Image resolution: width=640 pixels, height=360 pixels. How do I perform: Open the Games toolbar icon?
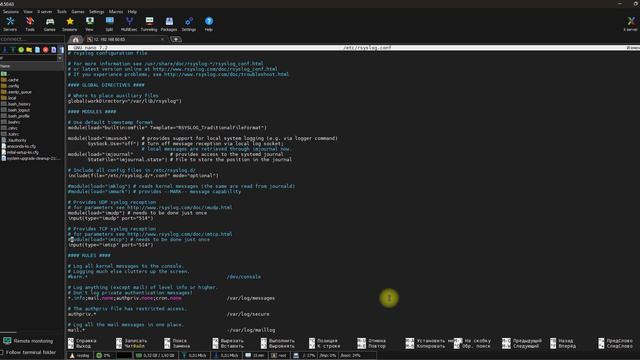click(50, 24)
